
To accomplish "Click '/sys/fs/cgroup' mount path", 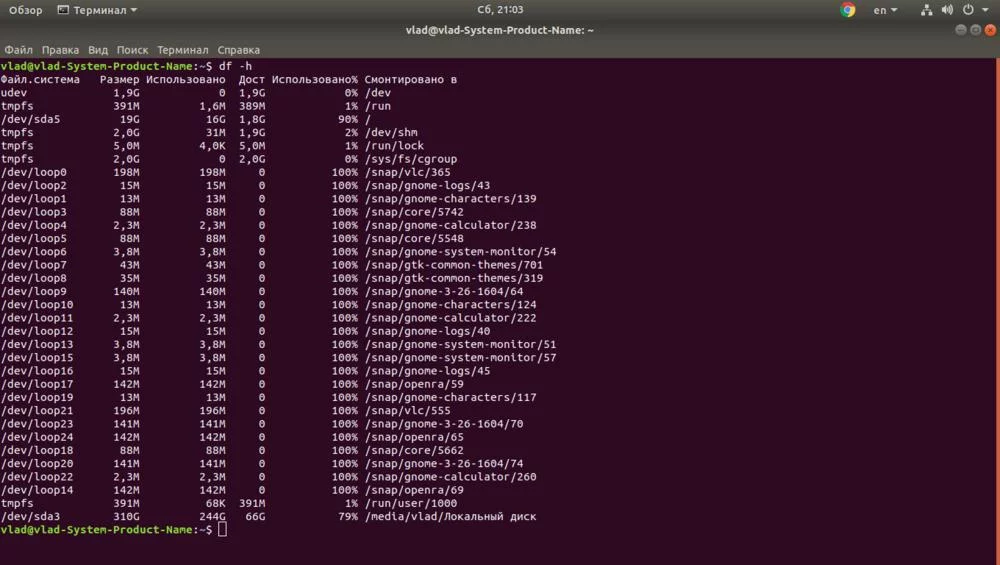I will (411, 159).
